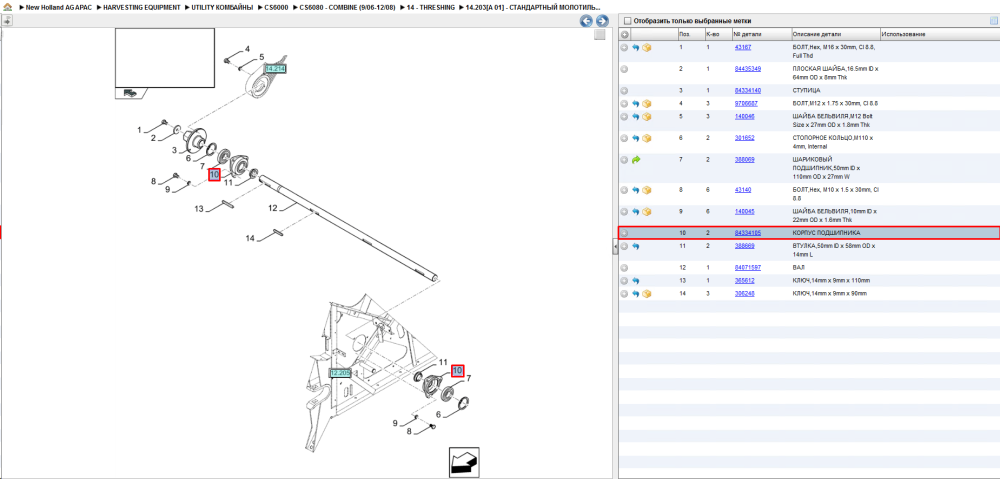Go to the home icon in breadcrumb
This screenshot has height=479, width=1000.
(x=7, y=6)
